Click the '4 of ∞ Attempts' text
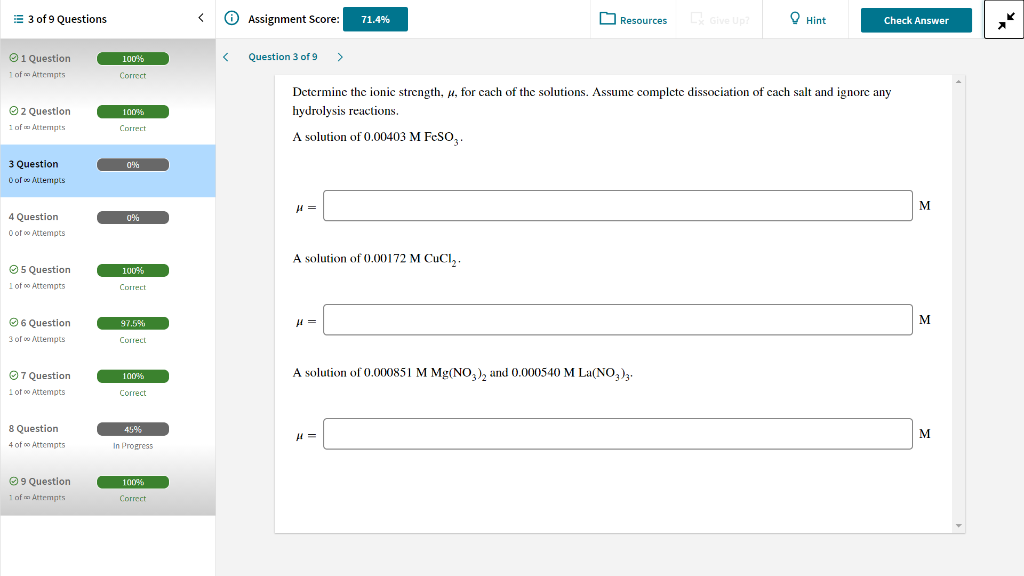1024x576 pixels. (37, 445)
